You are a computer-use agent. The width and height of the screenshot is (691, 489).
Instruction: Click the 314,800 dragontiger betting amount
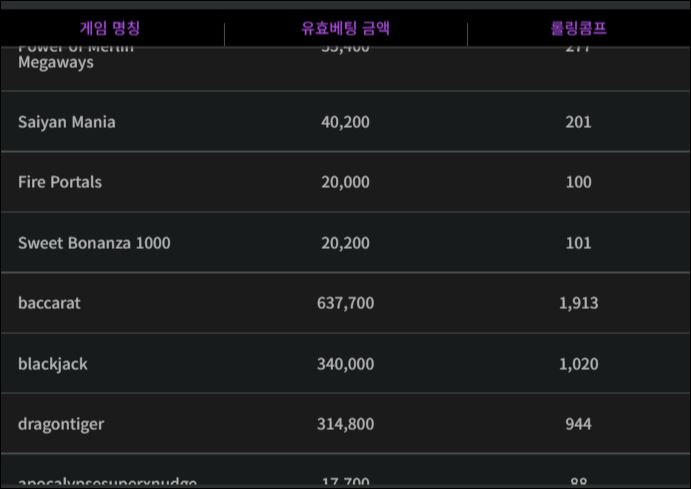click(346, 424)
